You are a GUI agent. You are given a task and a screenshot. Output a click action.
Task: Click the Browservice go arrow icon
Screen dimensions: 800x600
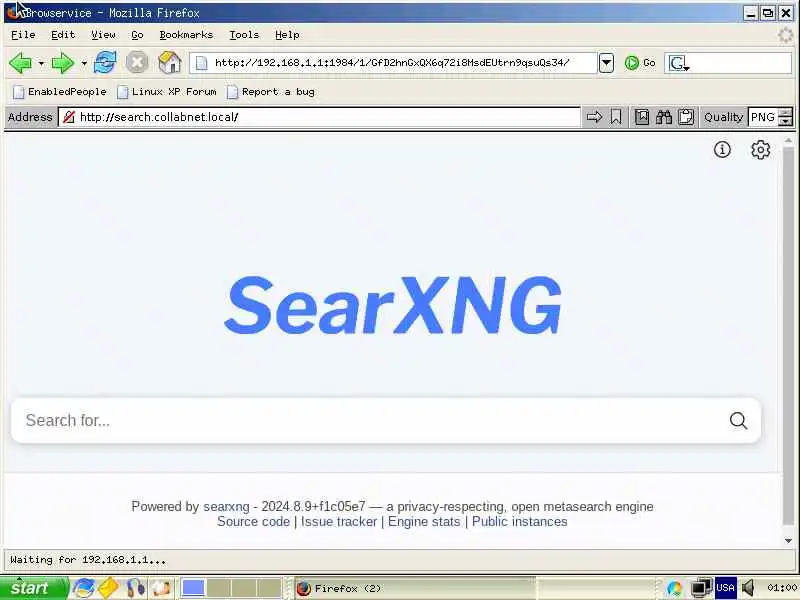[x=594, y=117]
